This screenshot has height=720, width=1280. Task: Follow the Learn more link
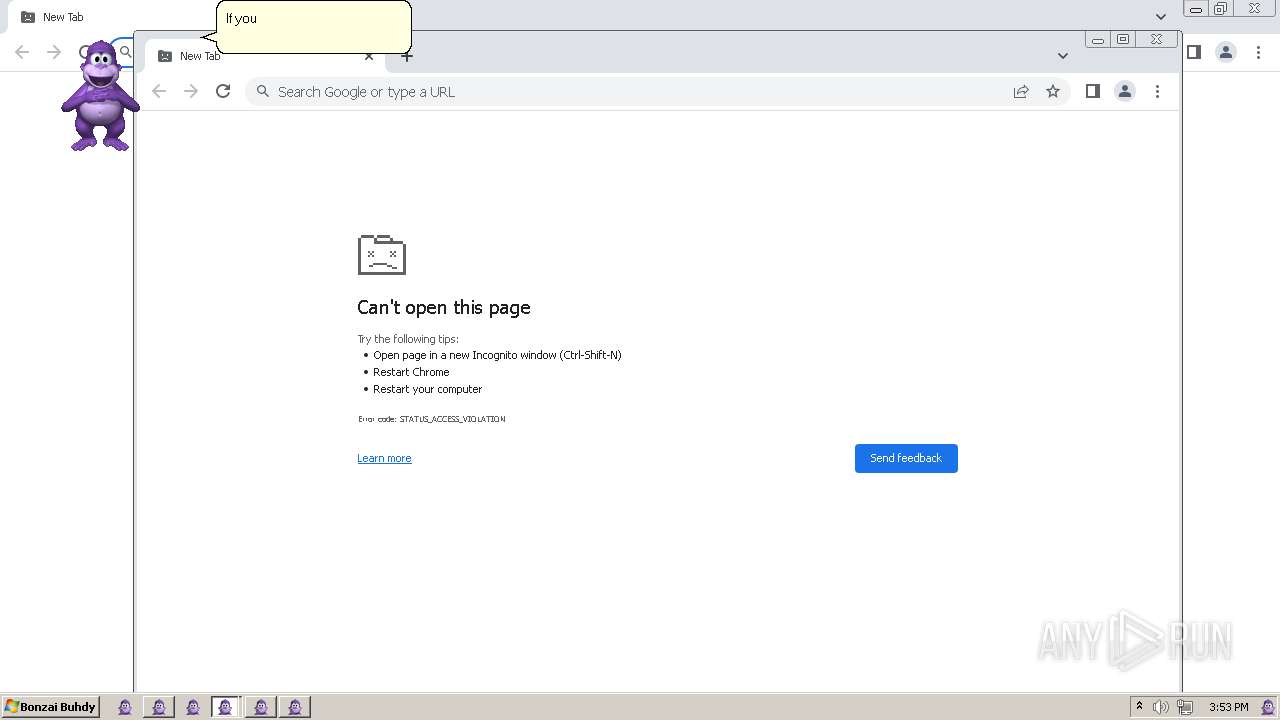pyautogui.click(x=384, y=458)
